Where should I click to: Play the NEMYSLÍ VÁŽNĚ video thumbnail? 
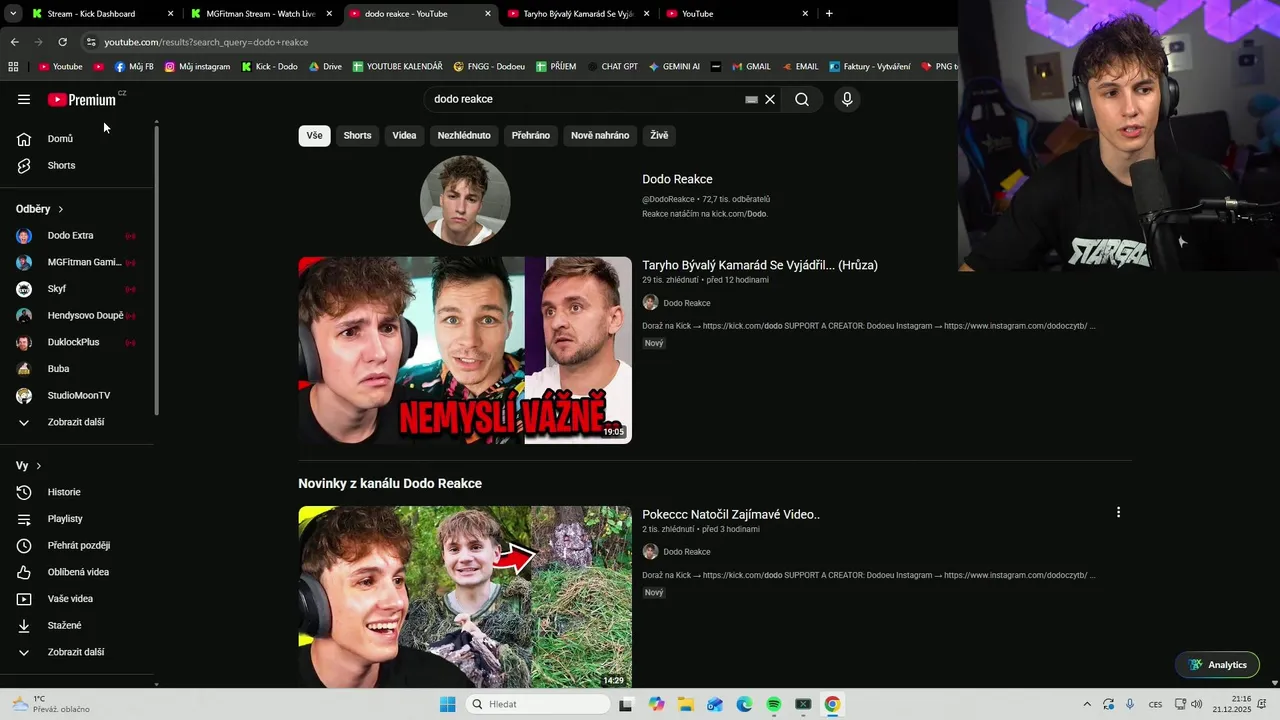point(465,350)
